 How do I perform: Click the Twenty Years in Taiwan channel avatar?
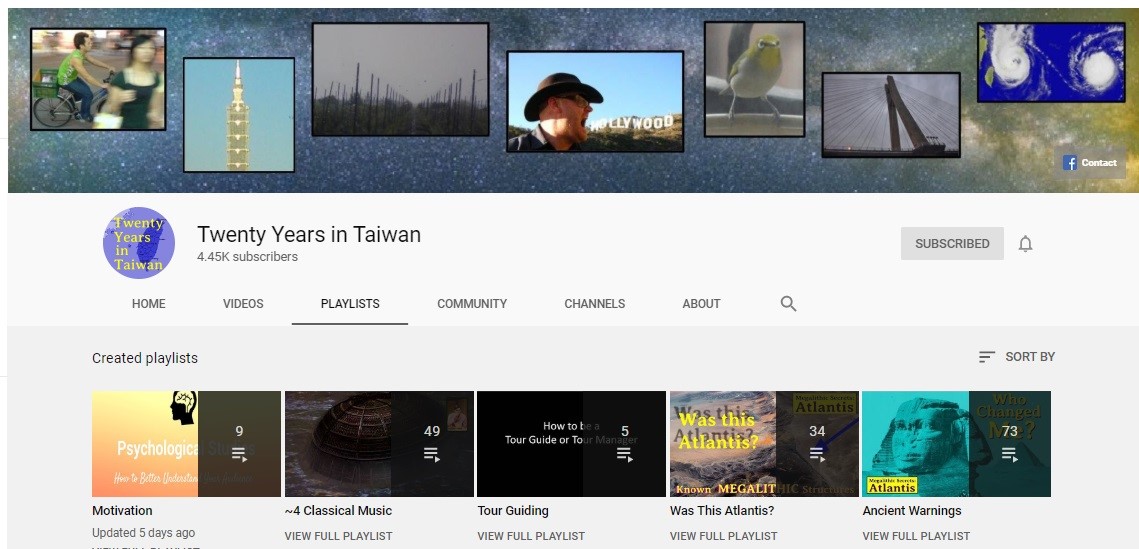(139, 243)
